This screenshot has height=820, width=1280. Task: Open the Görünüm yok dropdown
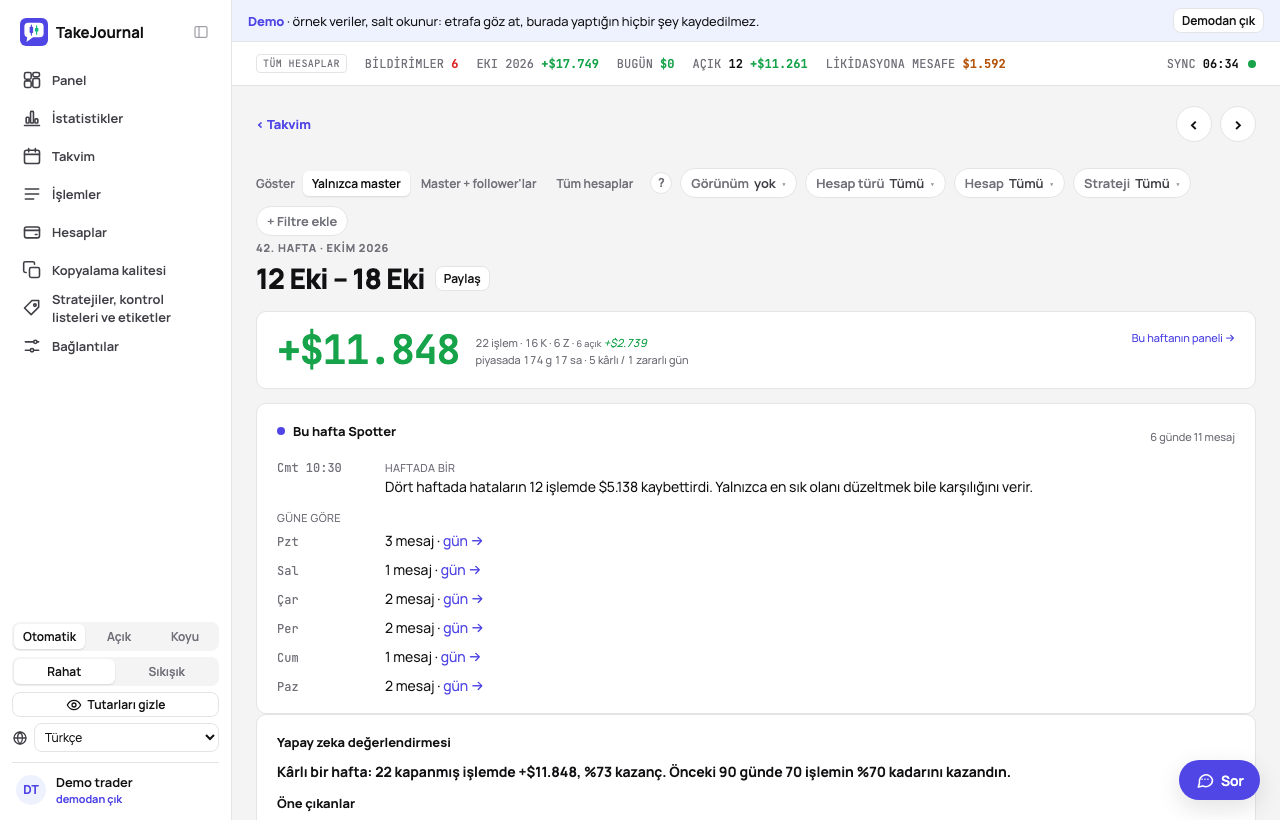738,184
